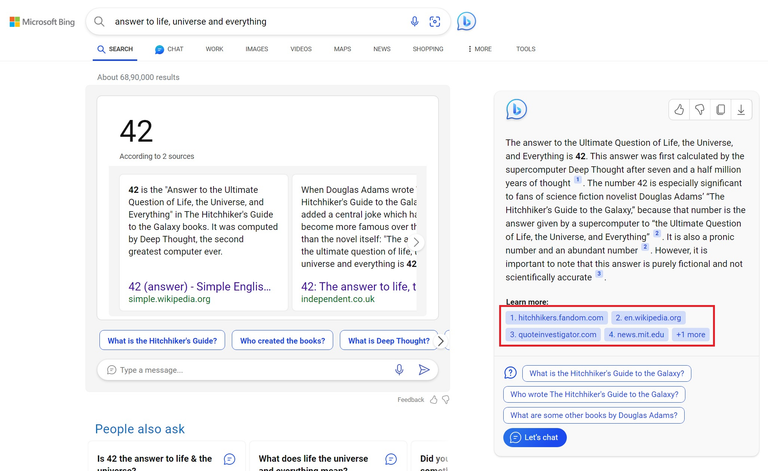Open news.mit.edu source link
Screen dimensions: 768x471
pyautogui.click(x=636, y=334)
